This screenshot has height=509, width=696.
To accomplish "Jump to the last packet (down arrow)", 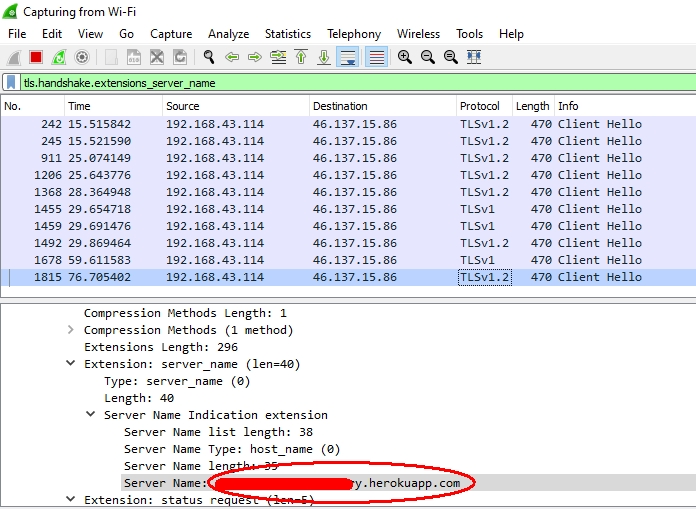I will click(324, 57).
